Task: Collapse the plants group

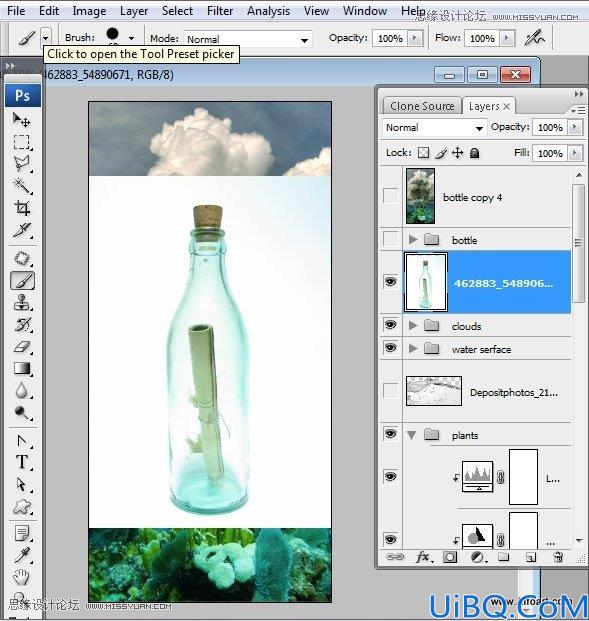Action: point(412,435)
